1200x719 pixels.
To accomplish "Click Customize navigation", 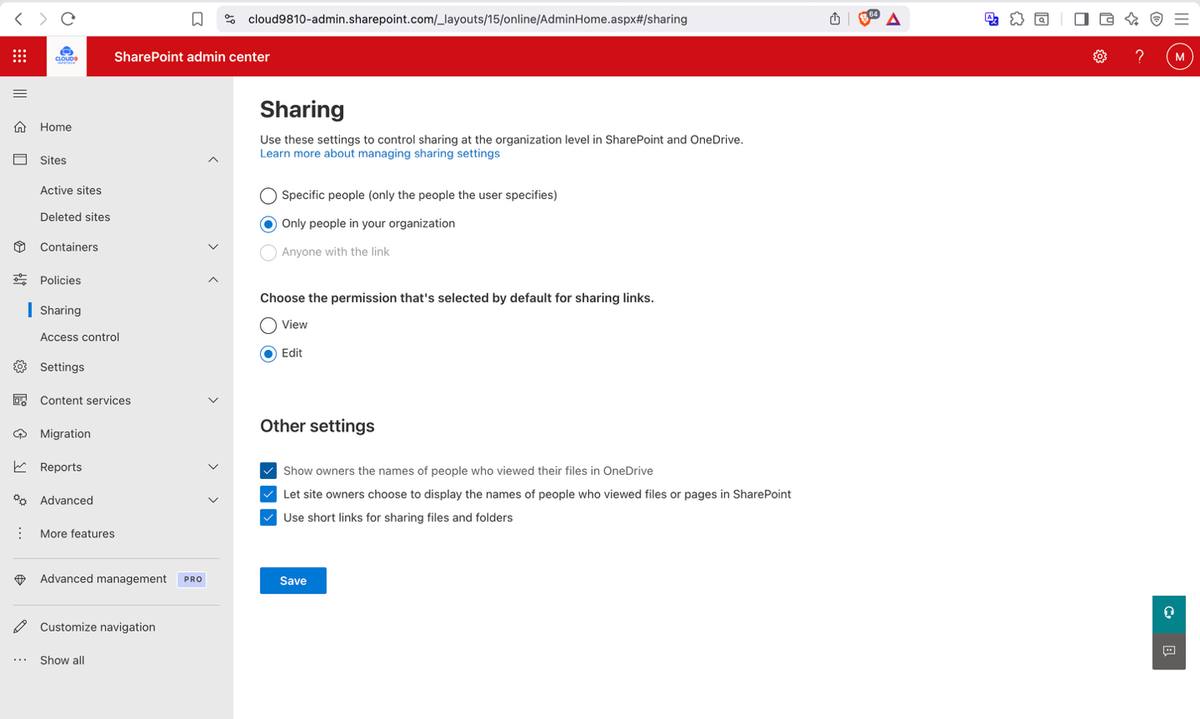I will [x=98, y=627].
